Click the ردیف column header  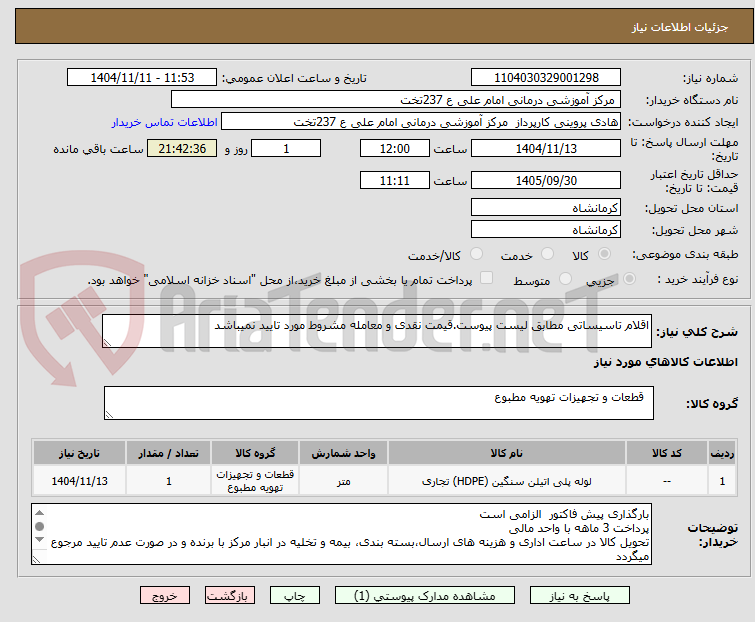tap(722, 454)
